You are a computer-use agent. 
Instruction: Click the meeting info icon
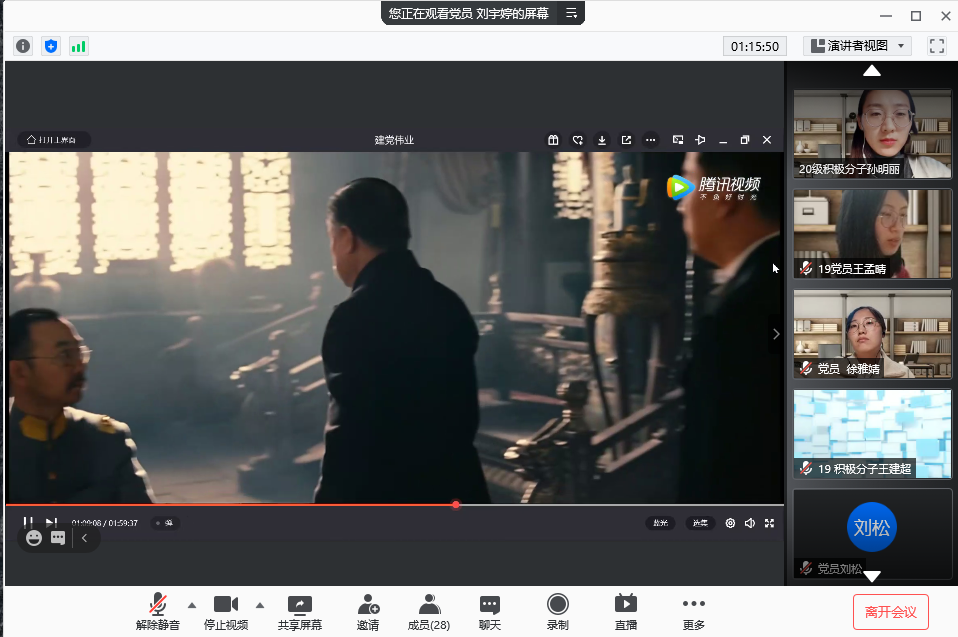pos(23,46)
